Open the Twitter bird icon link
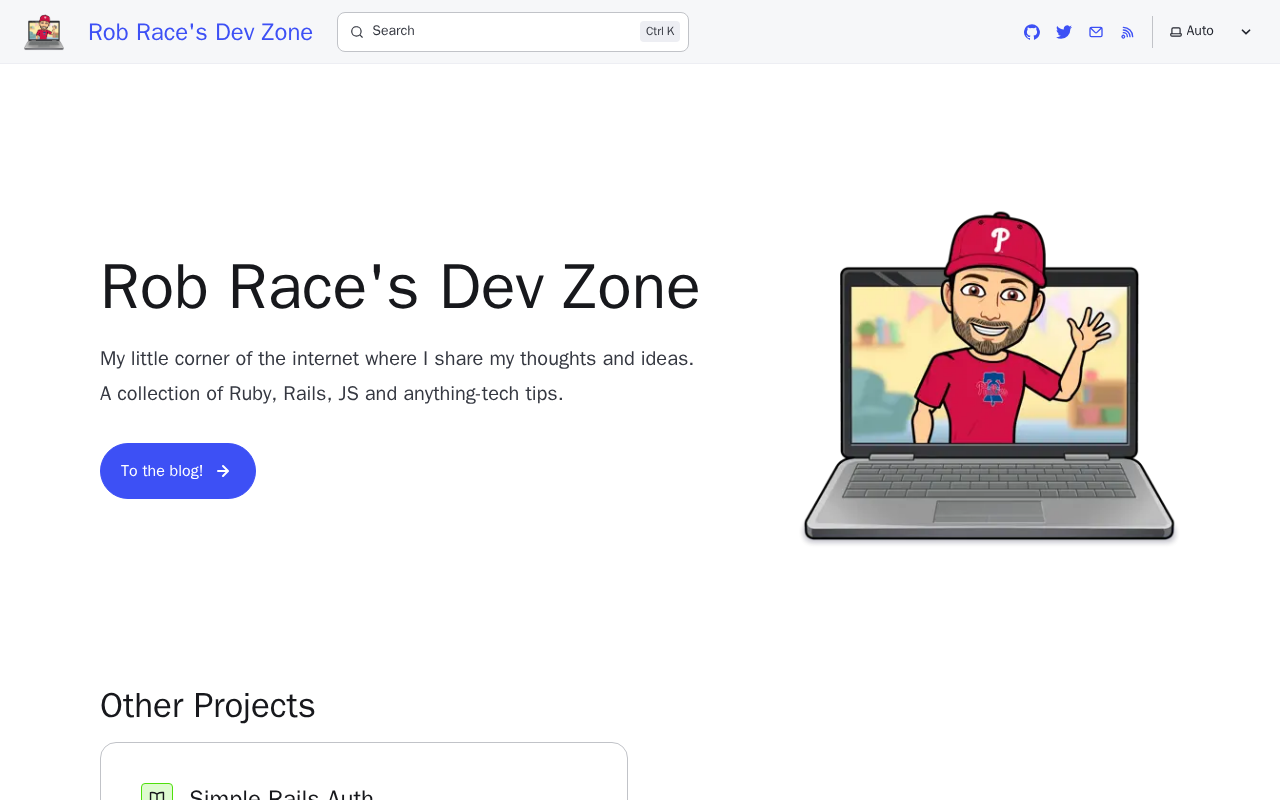This screenshot has width=1280, height=800. click(x=1064, y=32)
